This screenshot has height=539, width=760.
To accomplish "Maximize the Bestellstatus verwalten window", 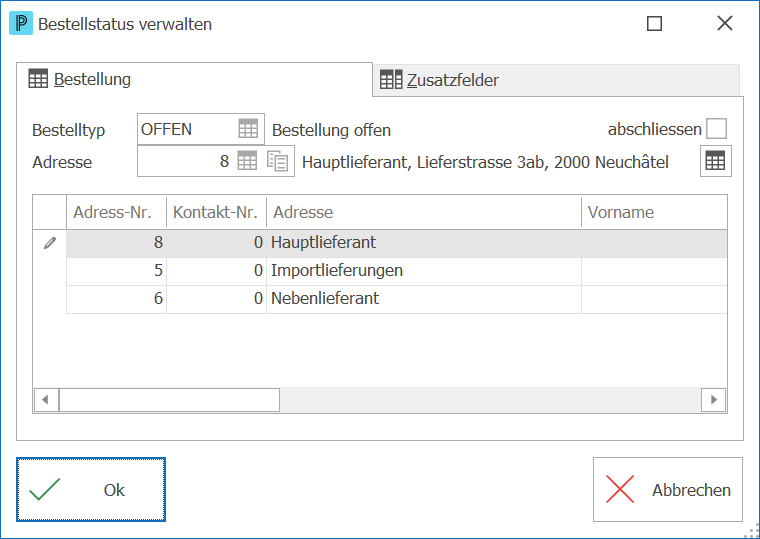I will click(x=654, y=23).
